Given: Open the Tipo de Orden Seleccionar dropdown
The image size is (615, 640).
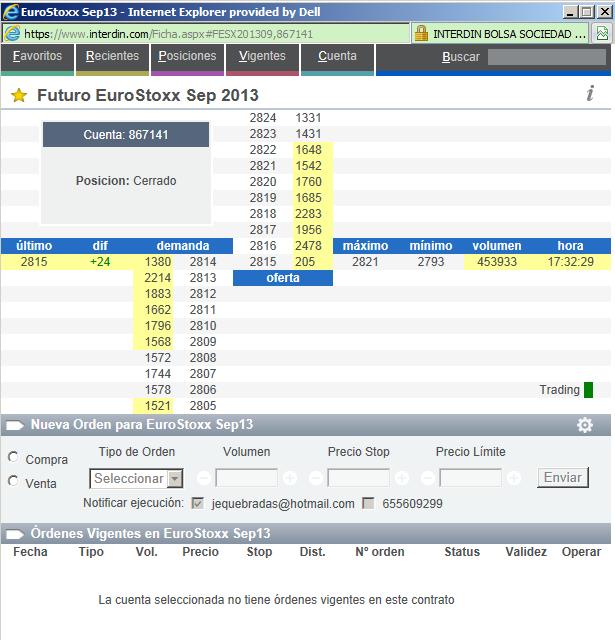Looking at the screenshot, I should click(x=136, y=478).
